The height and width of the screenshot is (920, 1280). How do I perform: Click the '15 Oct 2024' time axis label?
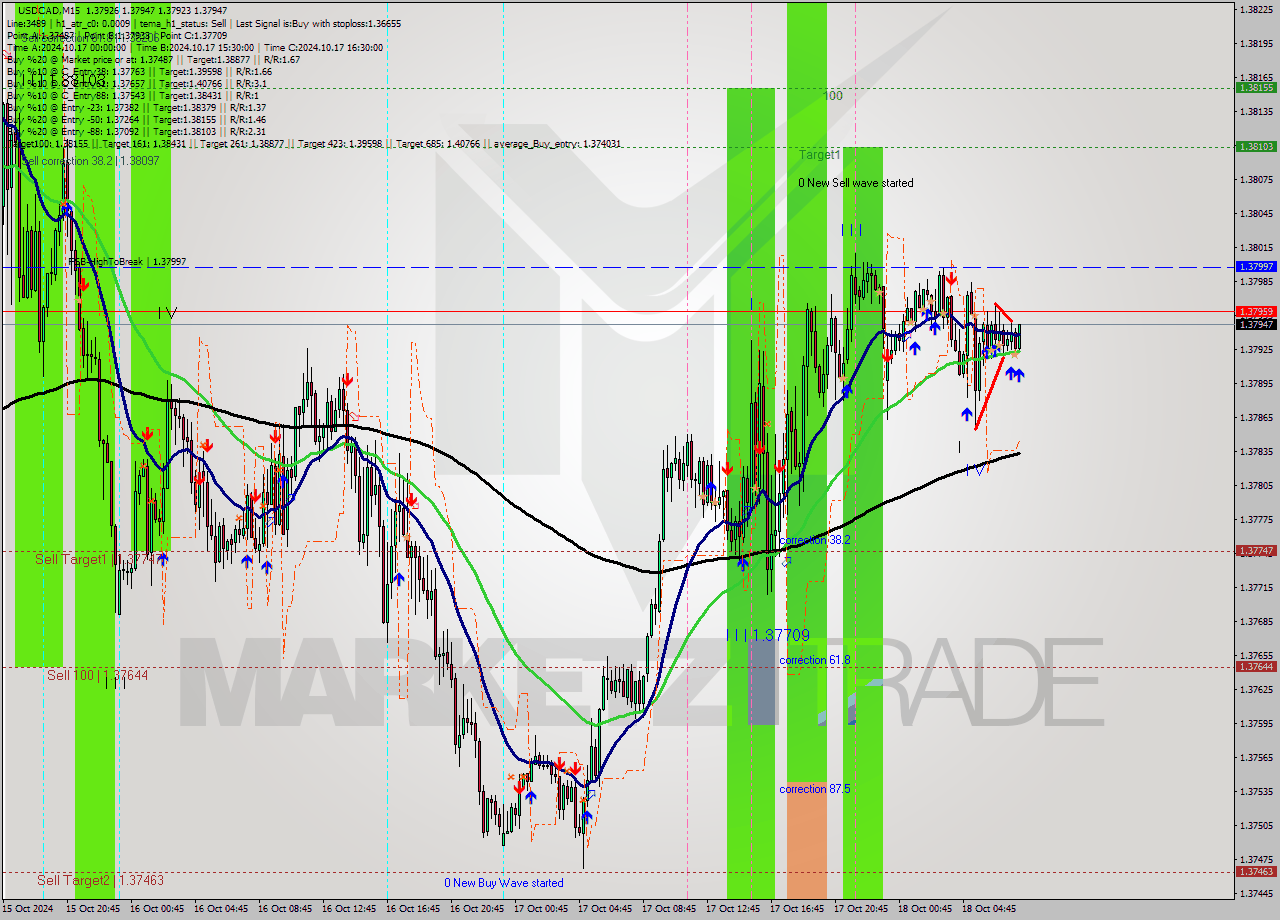[x=28, y=909]
